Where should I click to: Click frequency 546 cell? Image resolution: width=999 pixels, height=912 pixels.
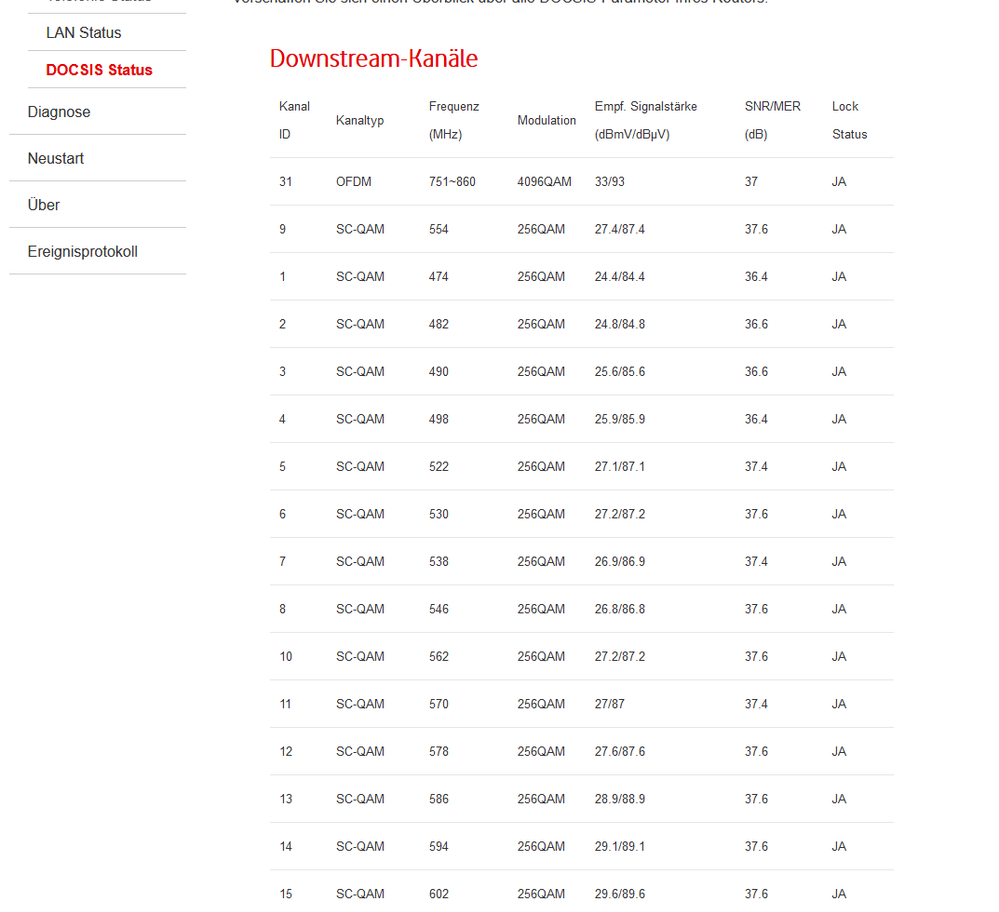click(438, 609)
